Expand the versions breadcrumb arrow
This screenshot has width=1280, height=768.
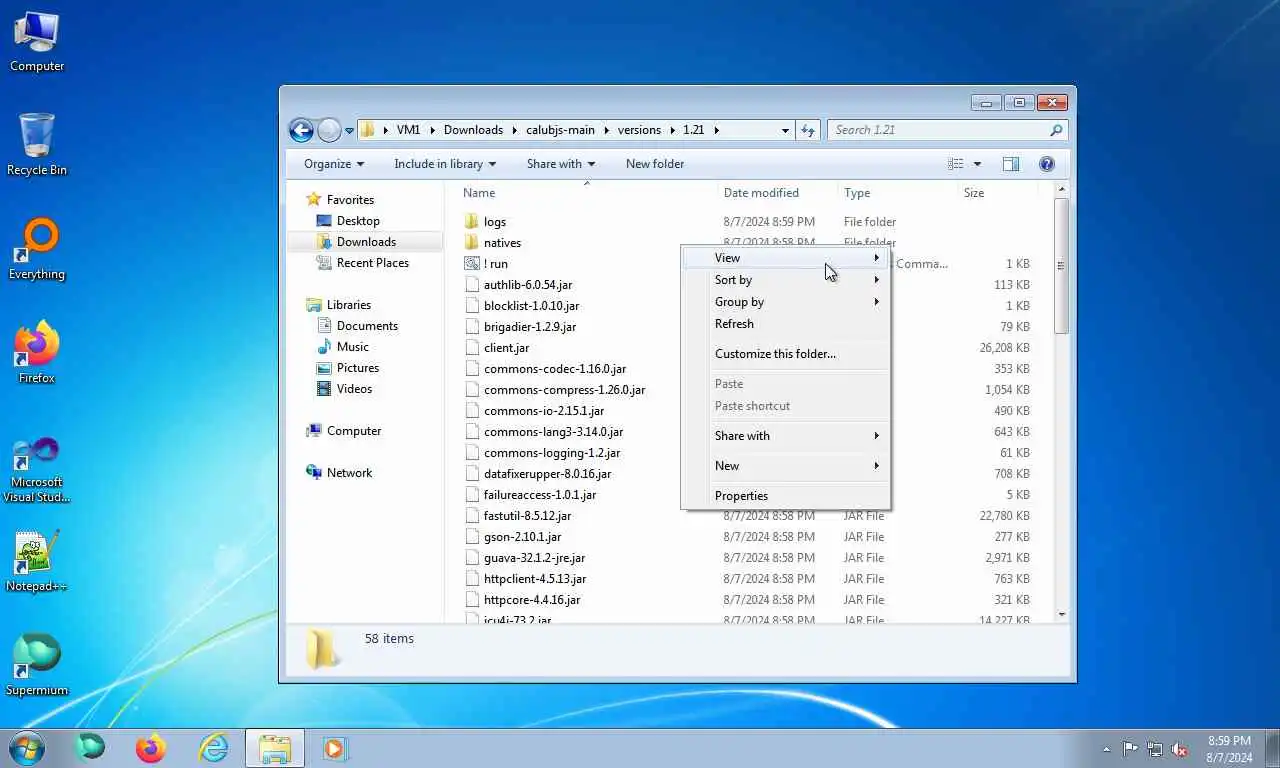click(x=672, y=130)
